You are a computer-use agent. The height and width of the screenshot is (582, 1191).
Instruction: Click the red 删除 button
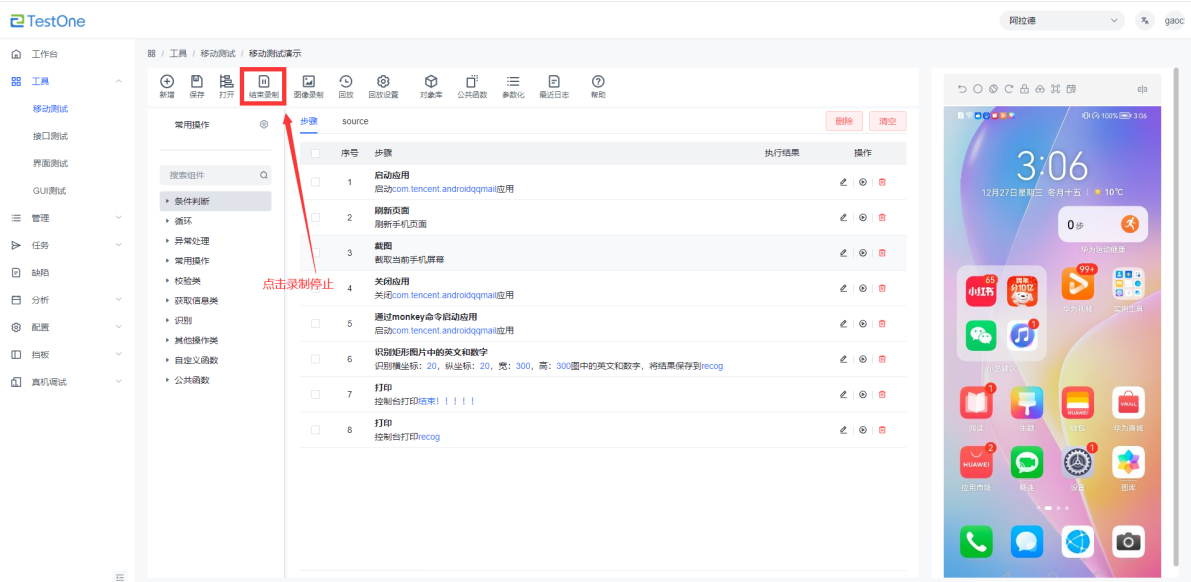[x=843, y=121]
